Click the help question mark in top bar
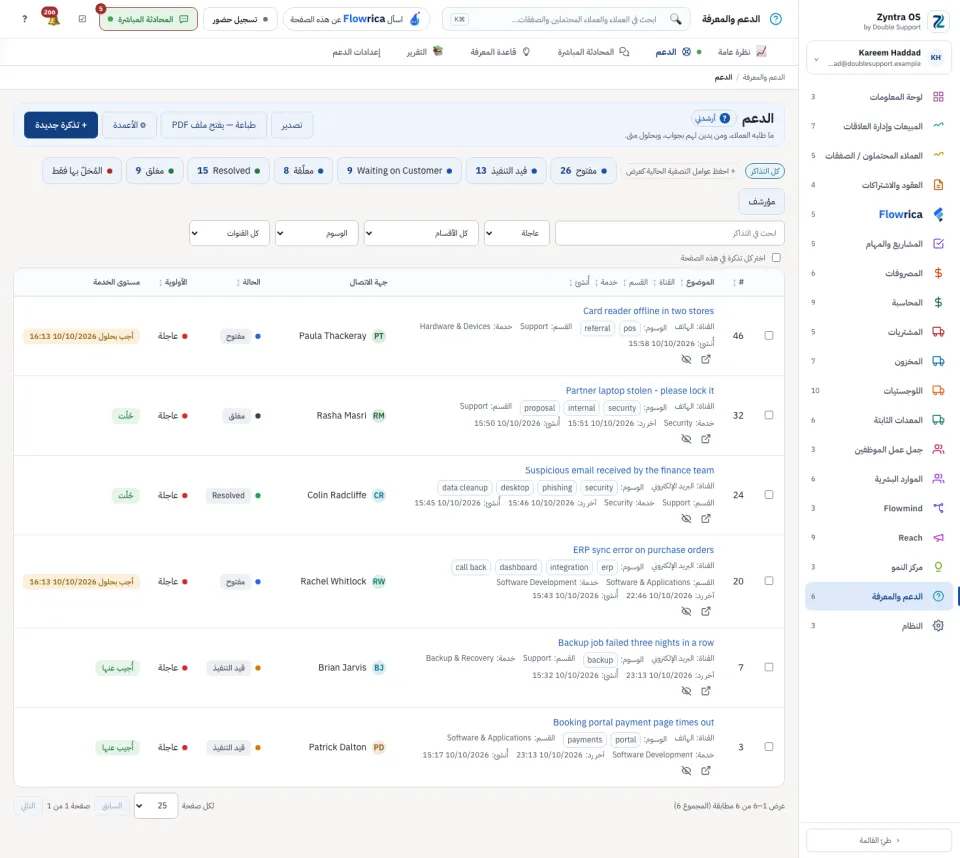This screenshot has height=858, width=960. 24,19
